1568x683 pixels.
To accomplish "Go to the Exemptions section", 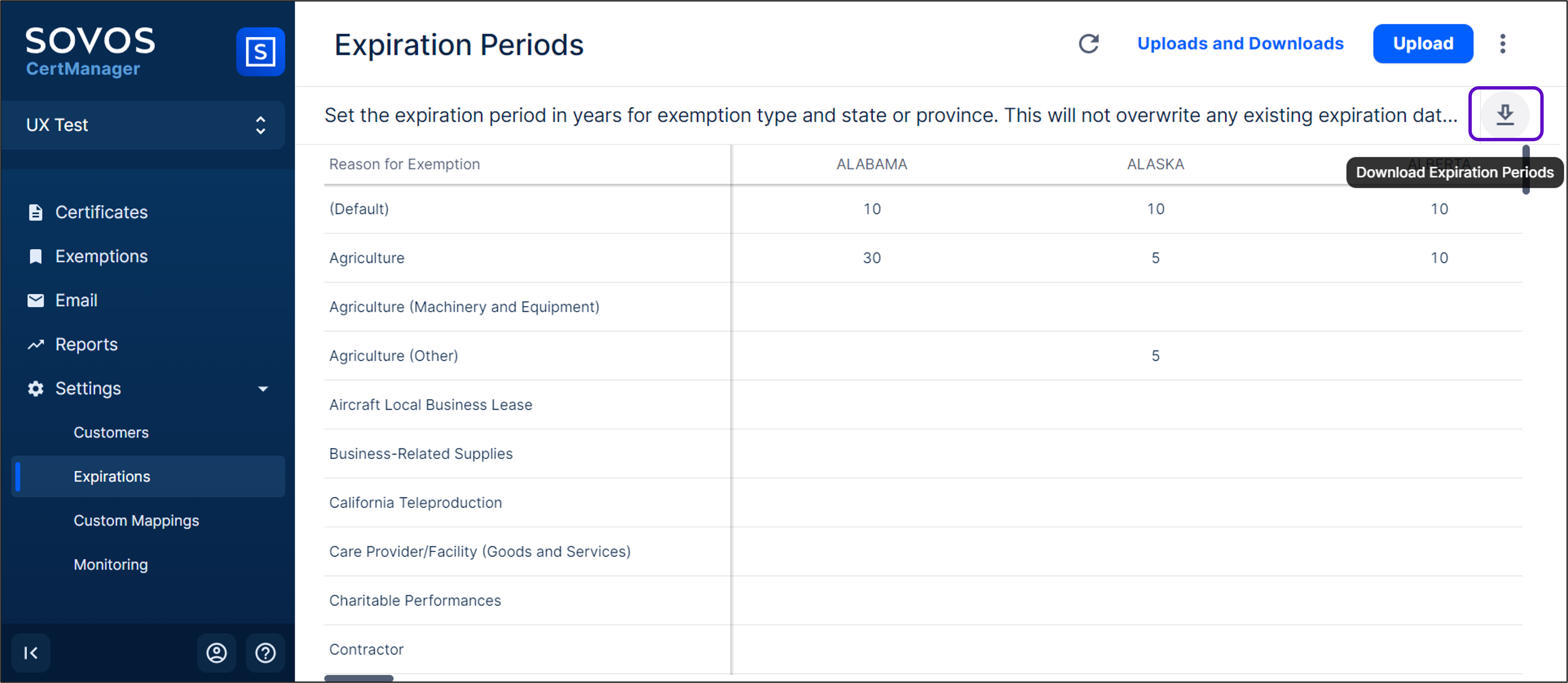I will coord(101,256).
